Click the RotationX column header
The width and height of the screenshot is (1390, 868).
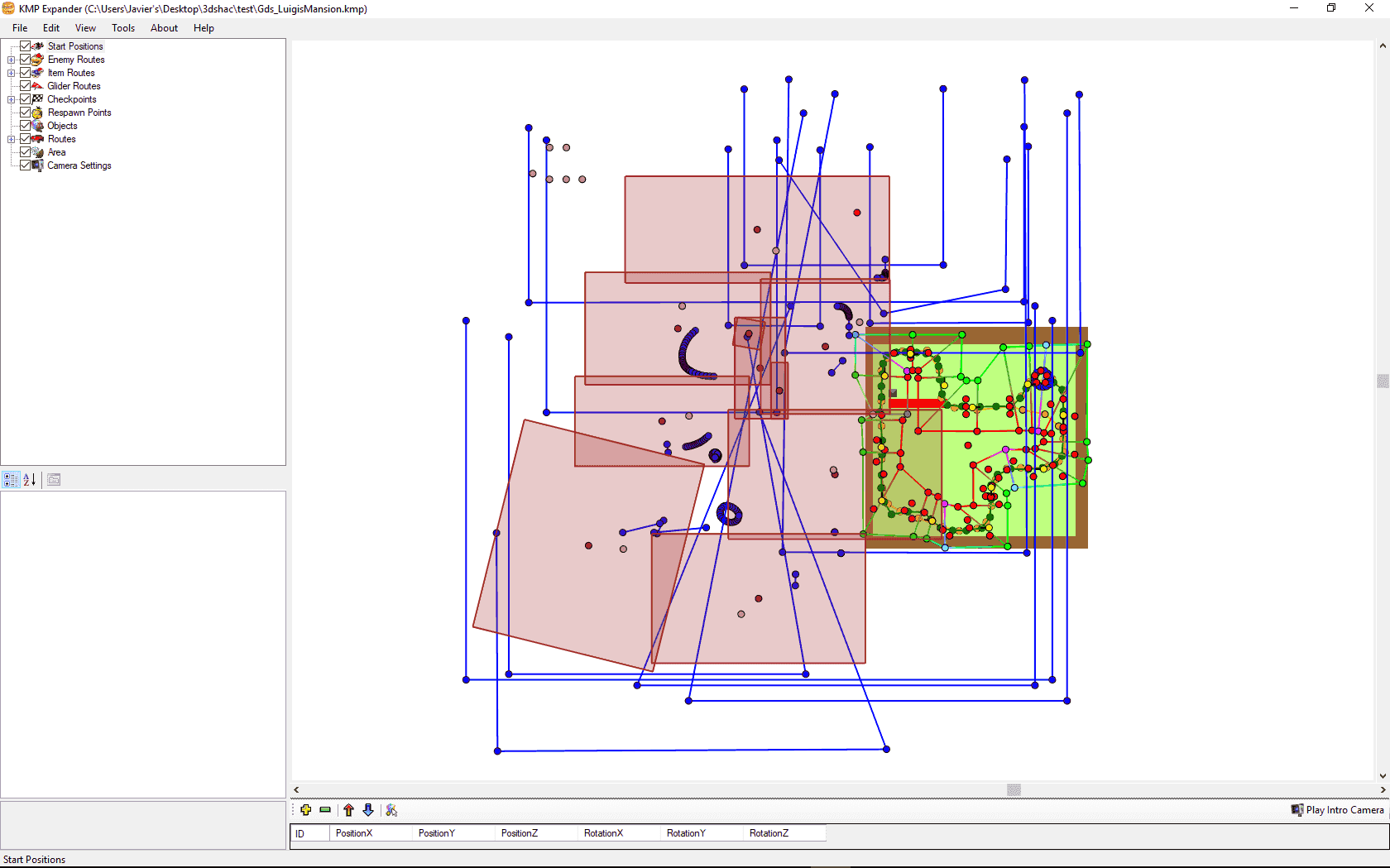pos(619,833)
